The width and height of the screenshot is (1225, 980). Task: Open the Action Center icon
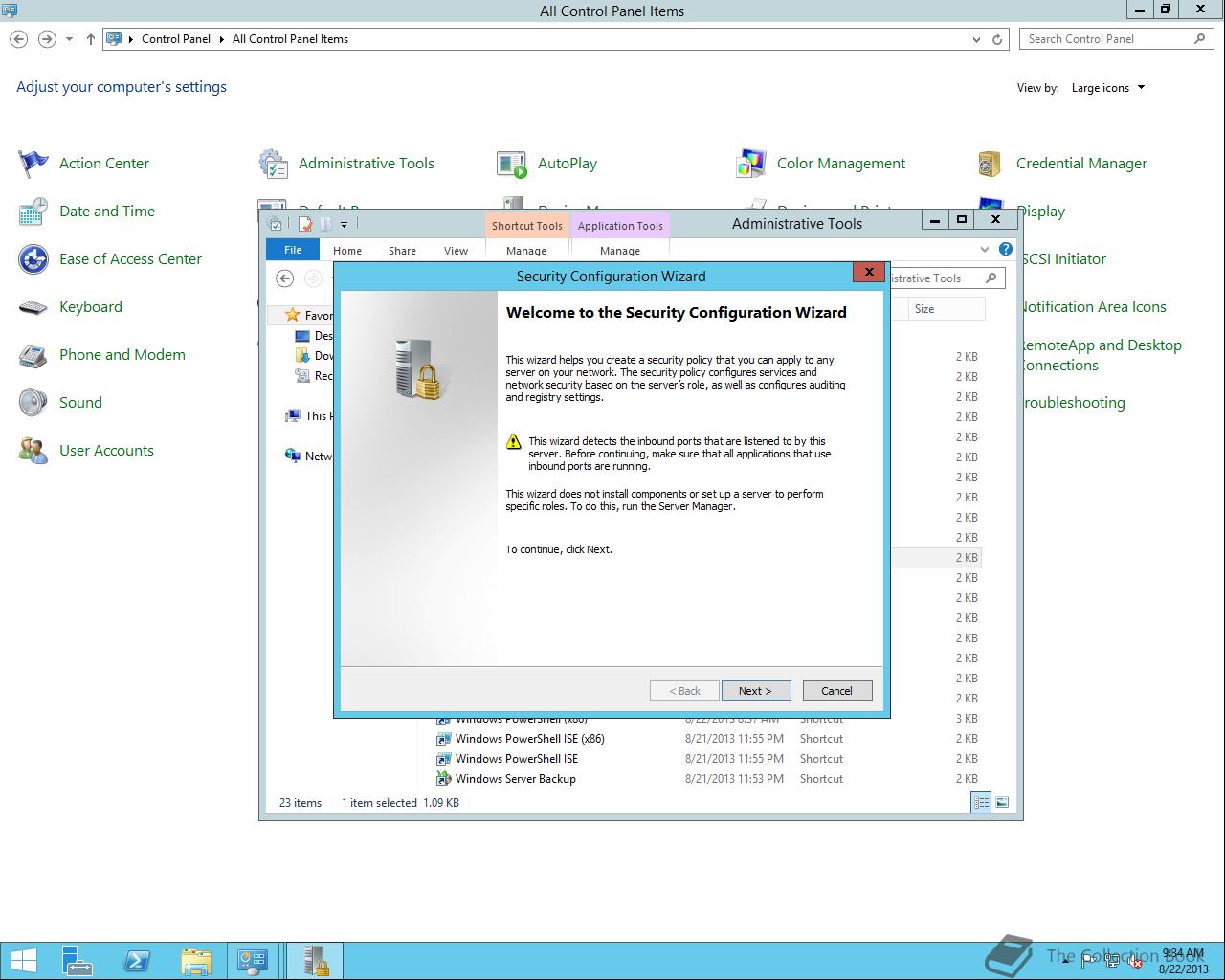pos(33,164)
